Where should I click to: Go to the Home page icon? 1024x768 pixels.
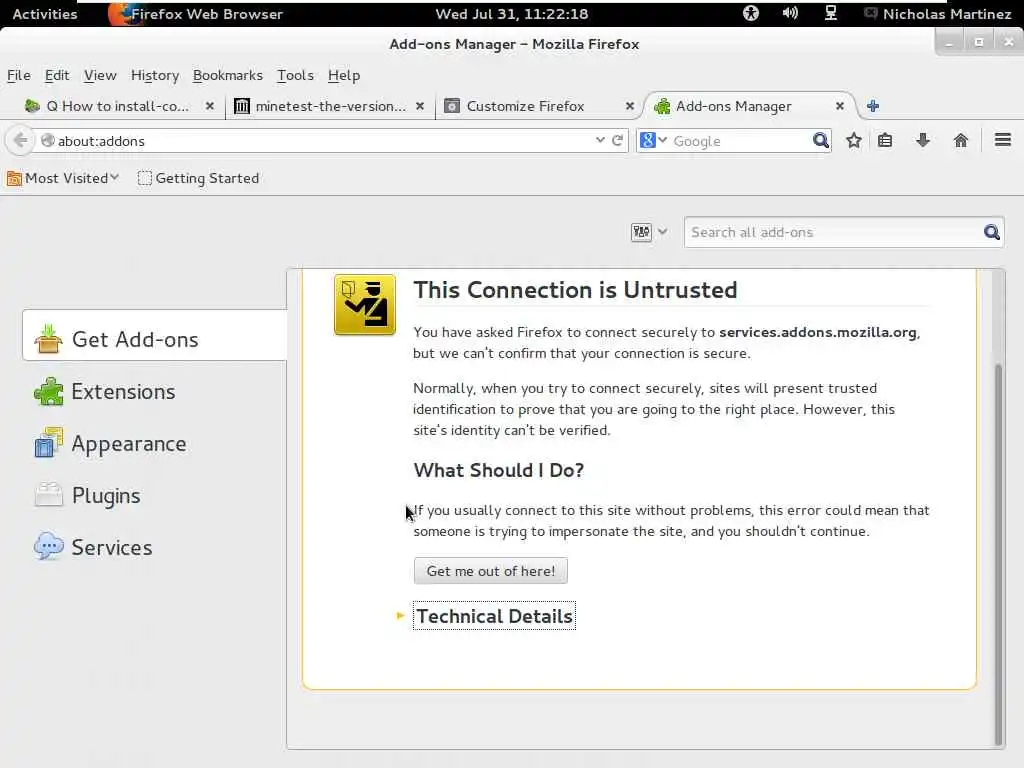tap(961, 140)
